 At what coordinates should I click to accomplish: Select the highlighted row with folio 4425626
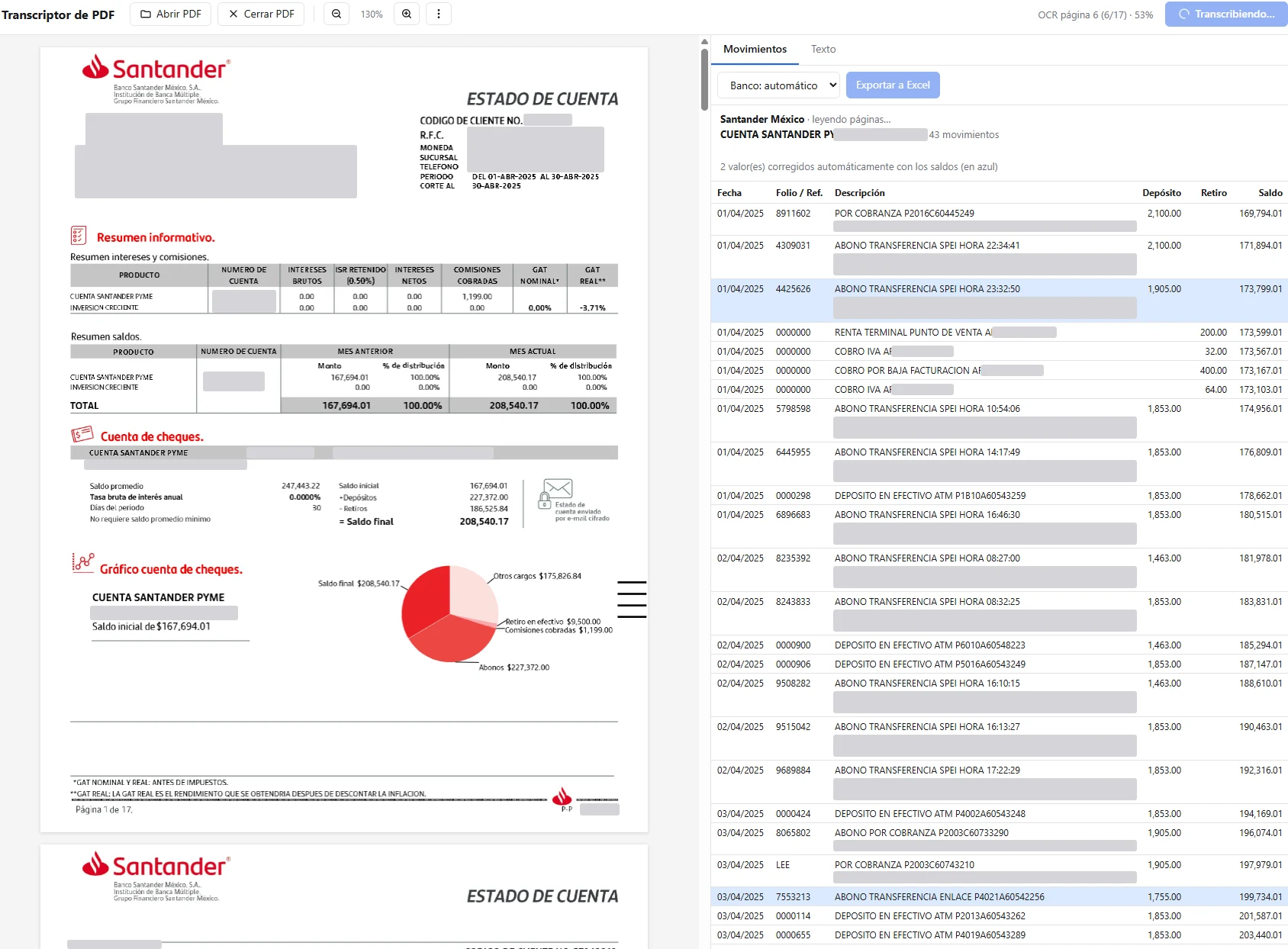pyautogui.click(x=1000, y=301)
